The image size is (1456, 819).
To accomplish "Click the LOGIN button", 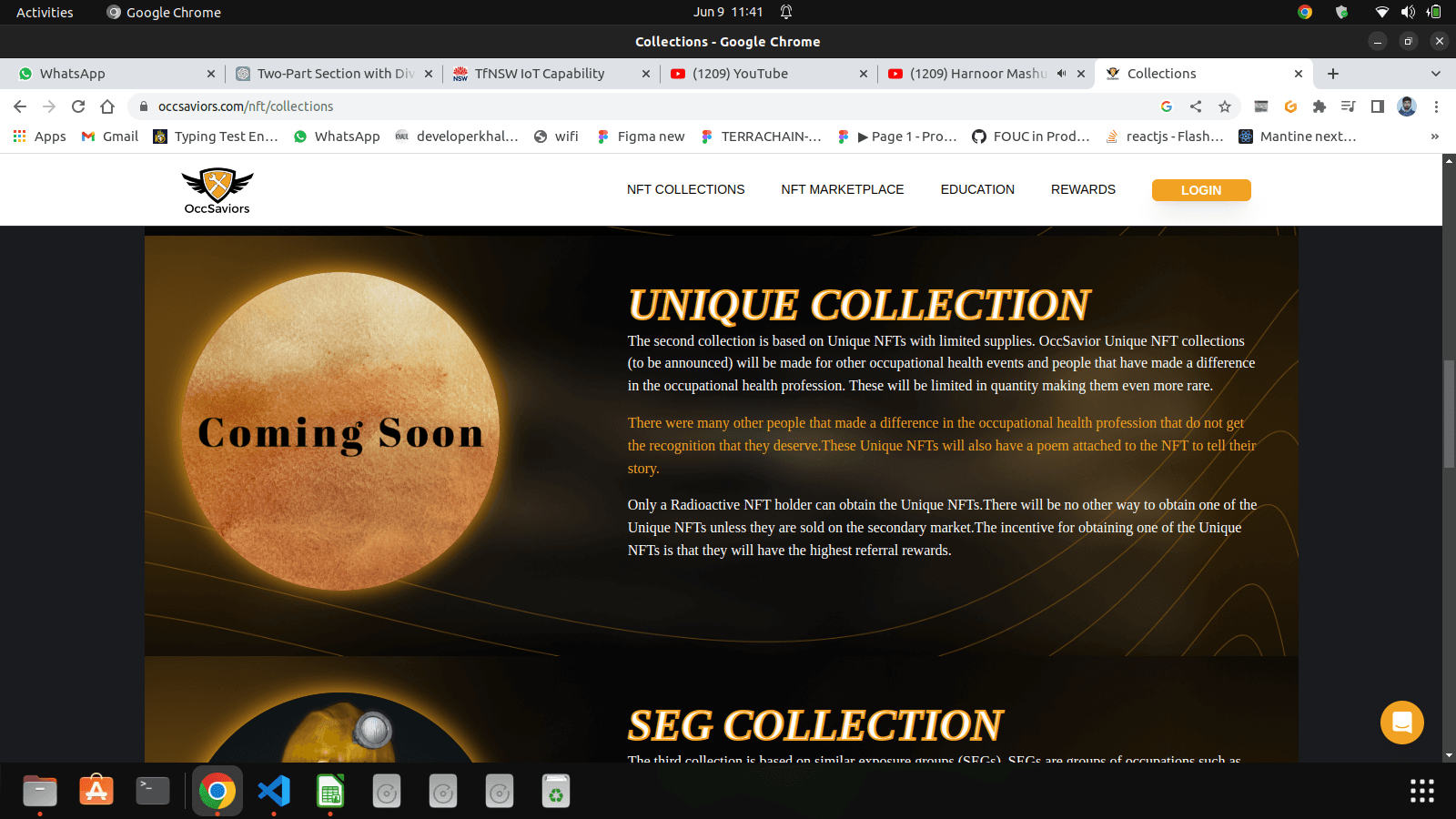I will [1201, 190].
